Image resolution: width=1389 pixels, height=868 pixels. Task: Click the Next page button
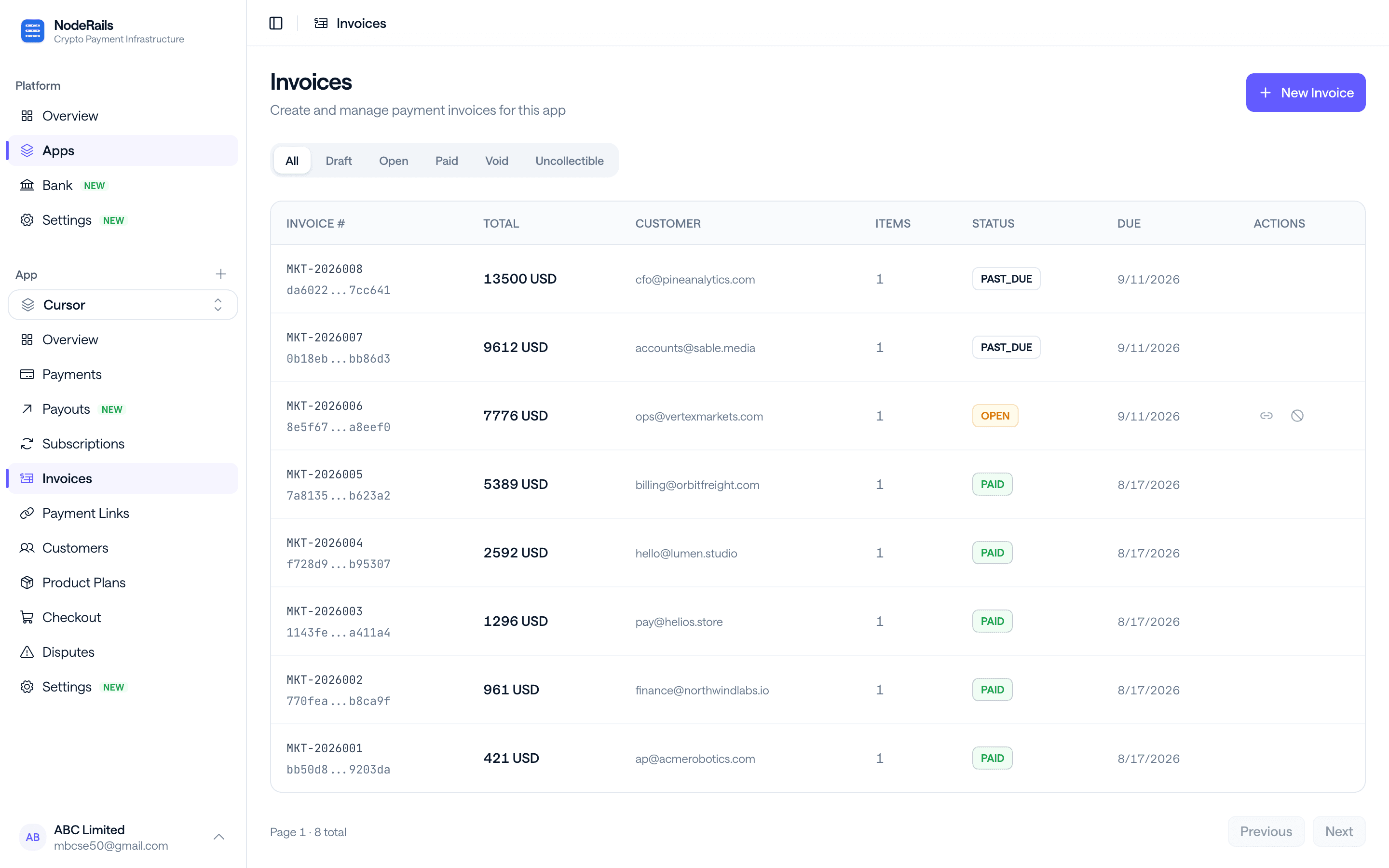click(x=1339, y=831)
